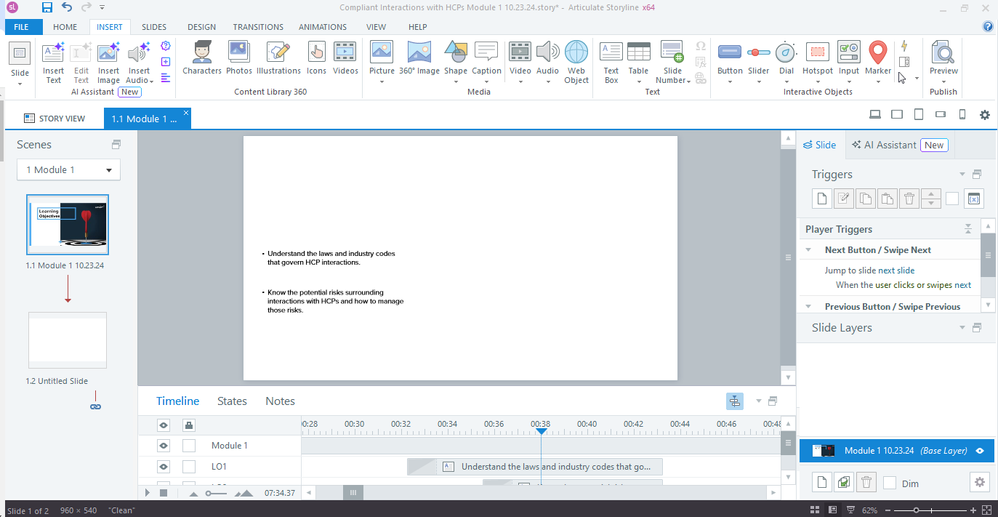998x517 pixels.
Task: Click AI Assistant Insert Image
Action: 108,62
